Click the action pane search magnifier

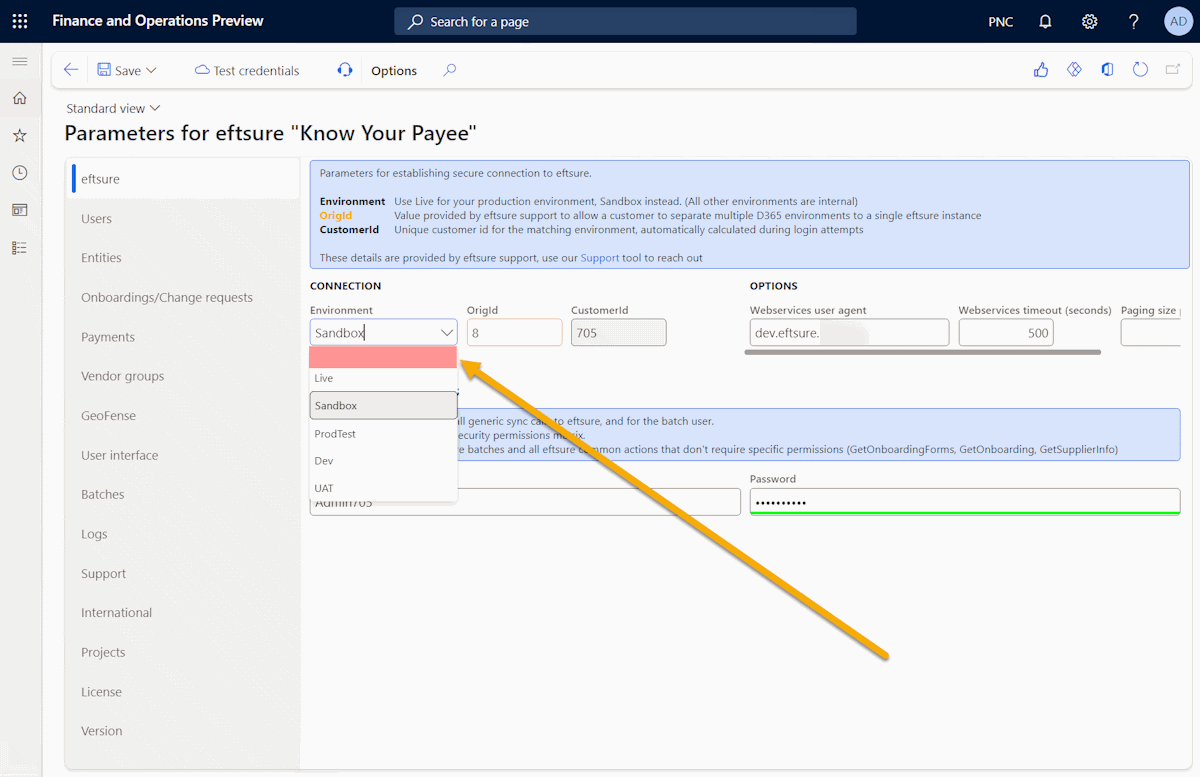click(450, 70)
